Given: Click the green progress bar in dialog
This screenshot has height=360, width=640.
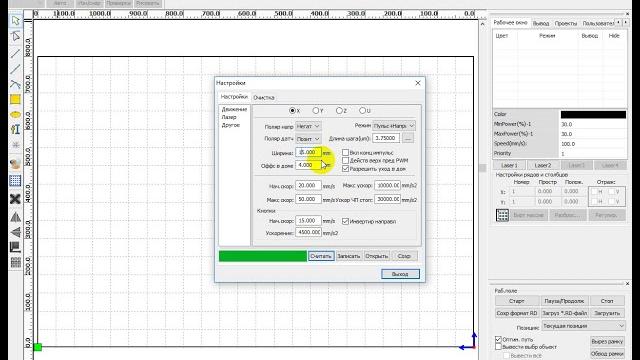Looking at the screenshot, I should (x=262, y=256).
